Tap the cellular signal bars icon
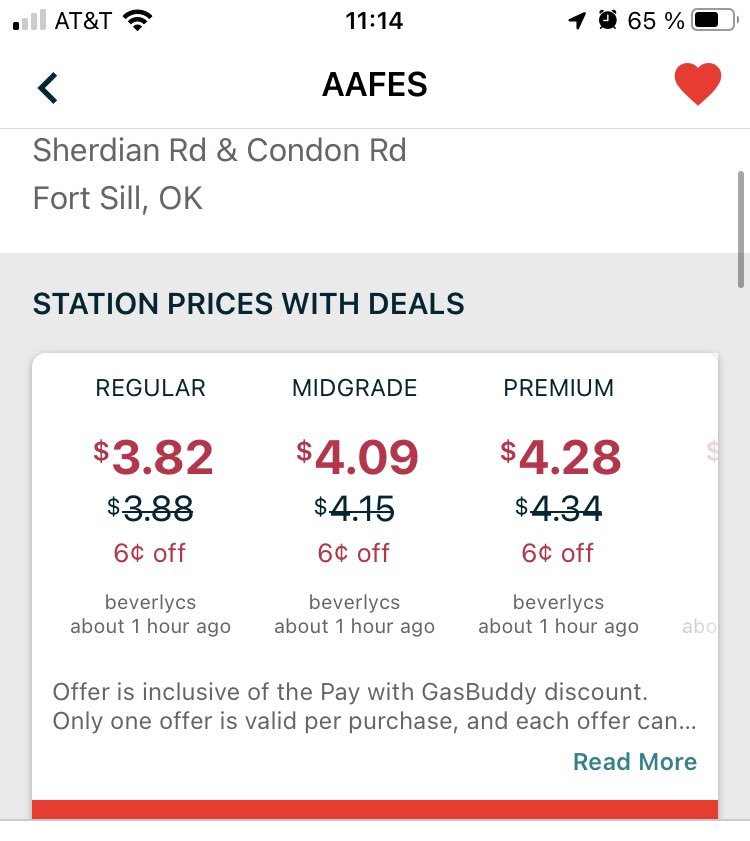 point(30,20)
